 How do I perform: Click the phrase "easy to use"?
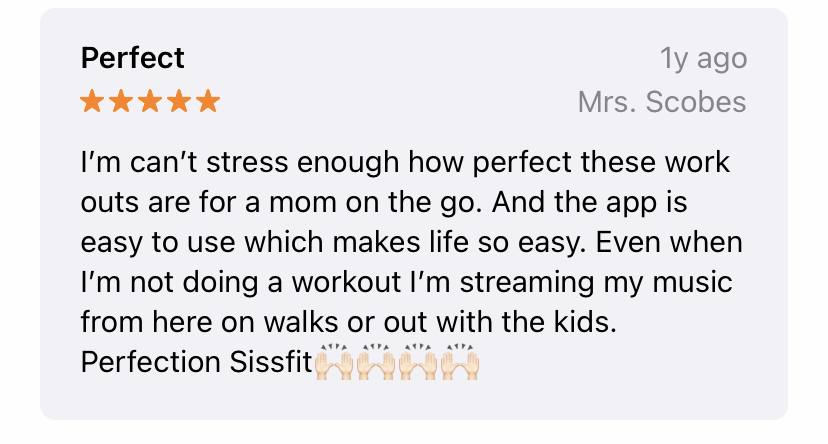pyautogui.click(x=158, y=242)
